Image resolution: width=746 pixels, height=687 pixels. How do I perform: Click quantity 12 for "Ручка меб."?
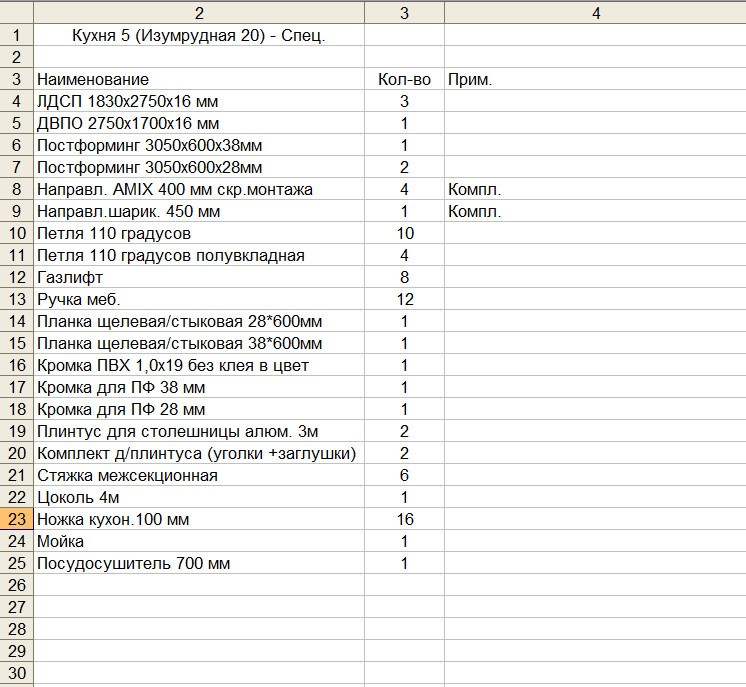tap(404, 299)
